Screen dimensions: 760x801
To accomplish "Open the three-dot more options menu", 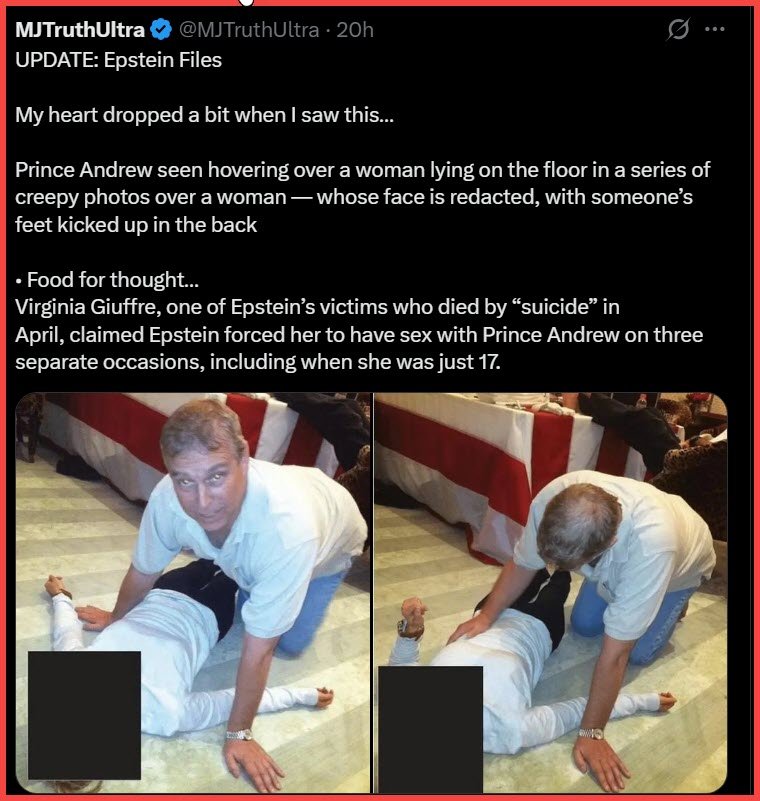I will point(715,29).
